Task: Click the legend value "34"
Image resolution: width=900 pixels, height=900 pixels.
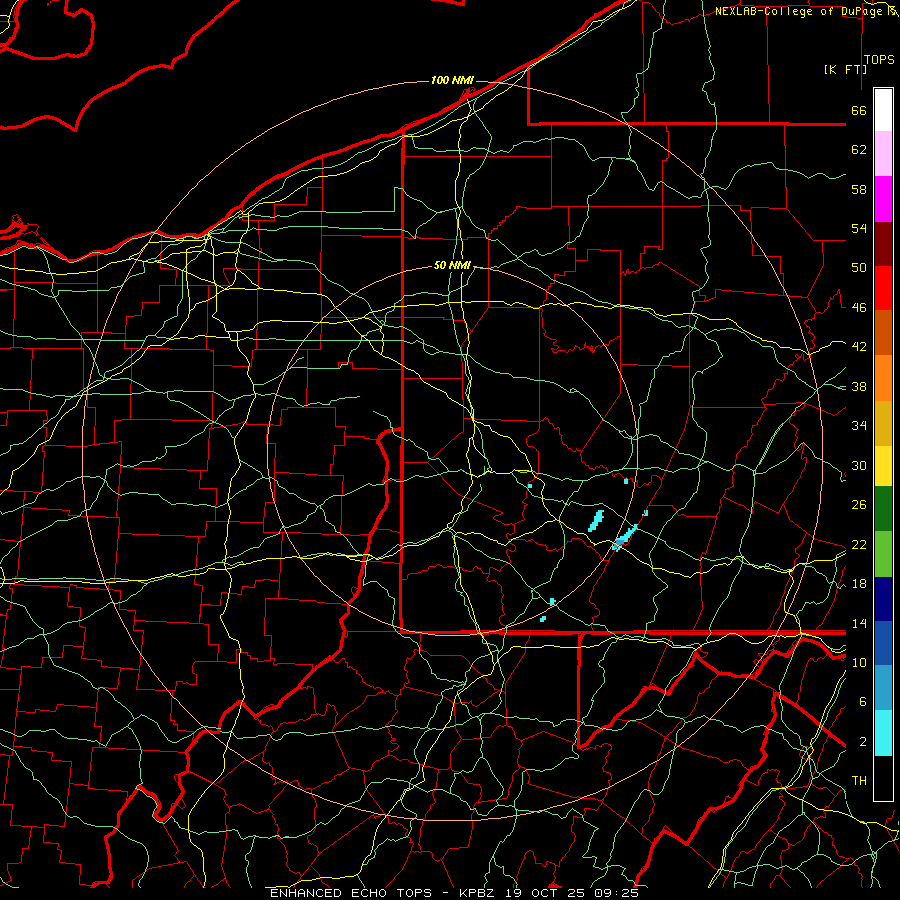Action: coord(859,425)
